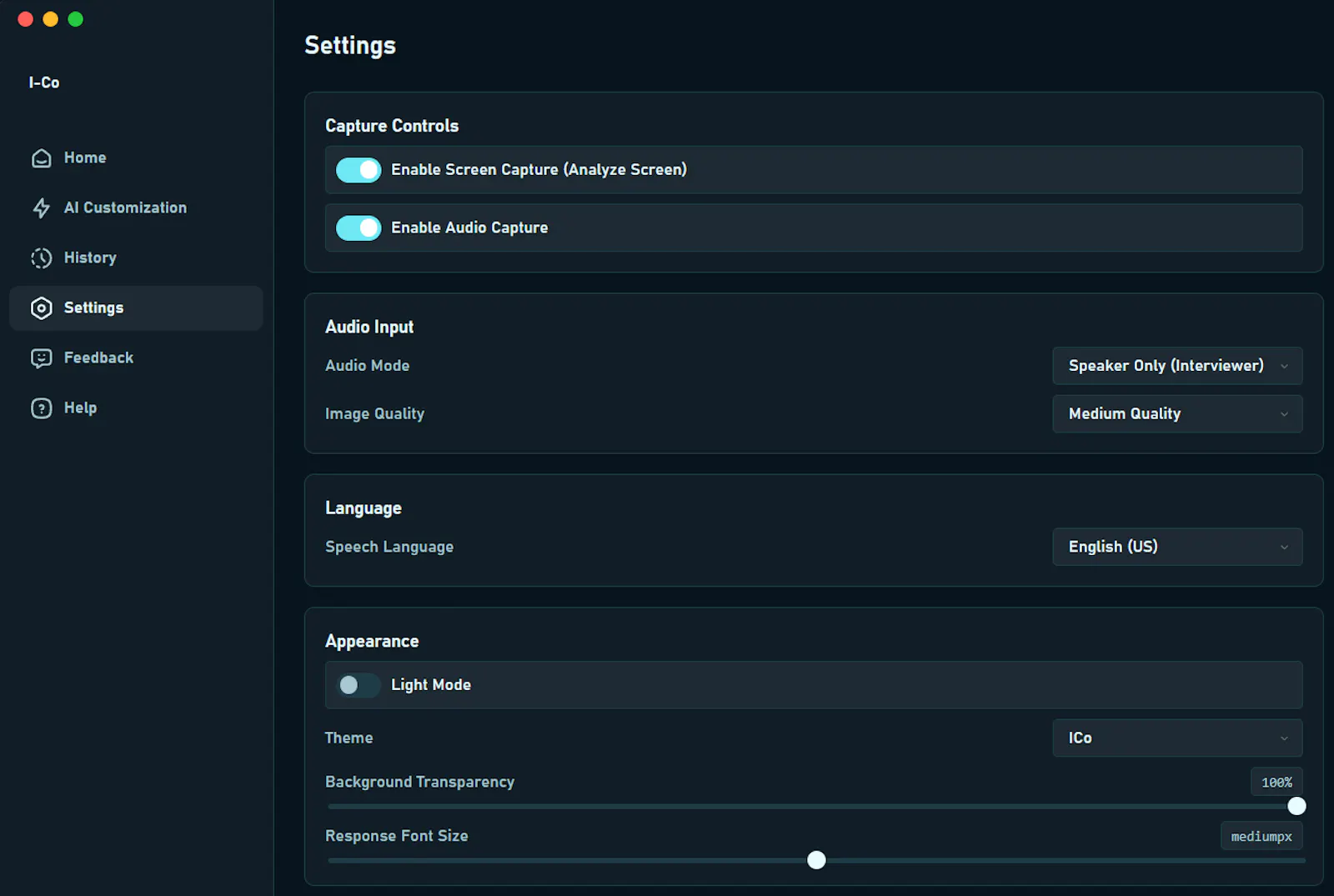The width and height of the screenshot is (1334, 896).
Task: Open the AI Customization section label
Action: [x=125, y=208]
